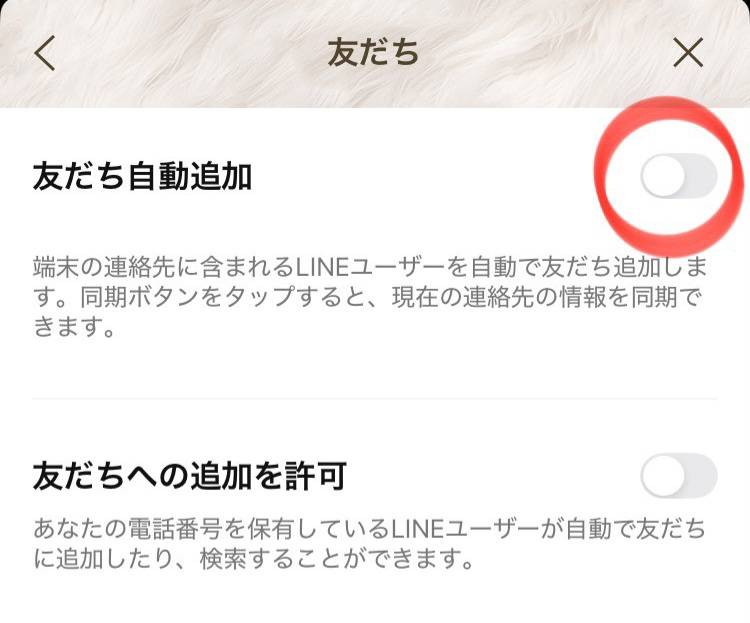
Task: Tap description starting with あなたの電話番号を保有
Action: [370, 544]
